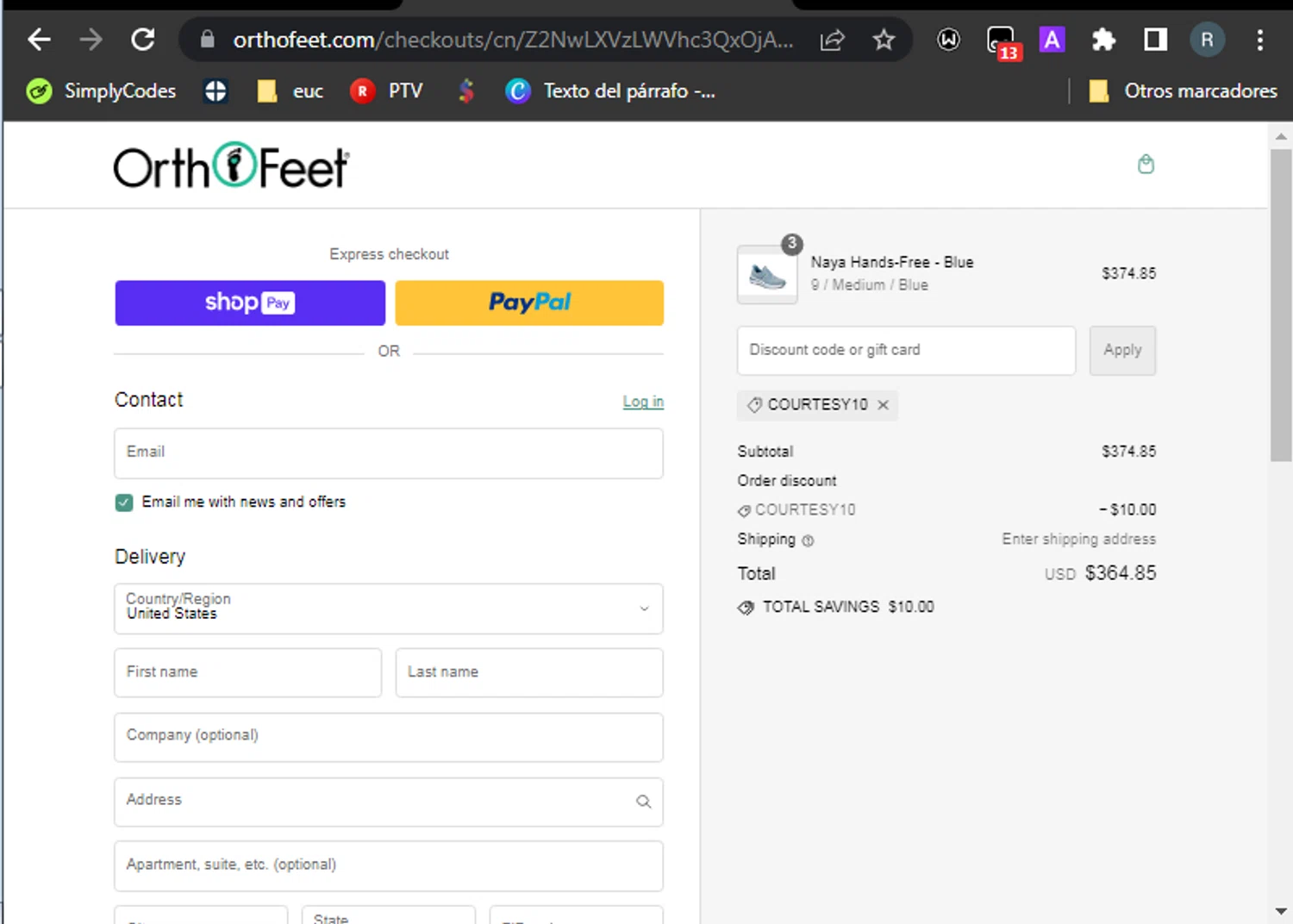Click the padlock site info icon
Screen dimensions: 1293x924
(x=207, y=40)
